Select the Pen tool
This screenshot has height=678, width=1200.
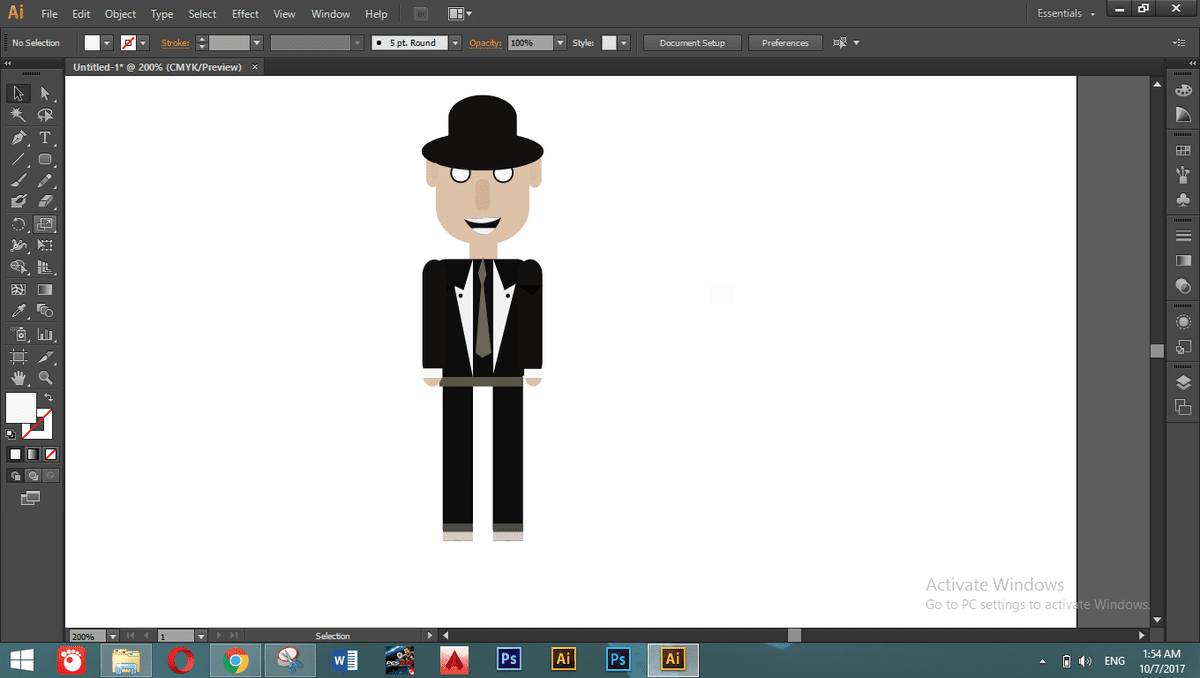[18, 138]
